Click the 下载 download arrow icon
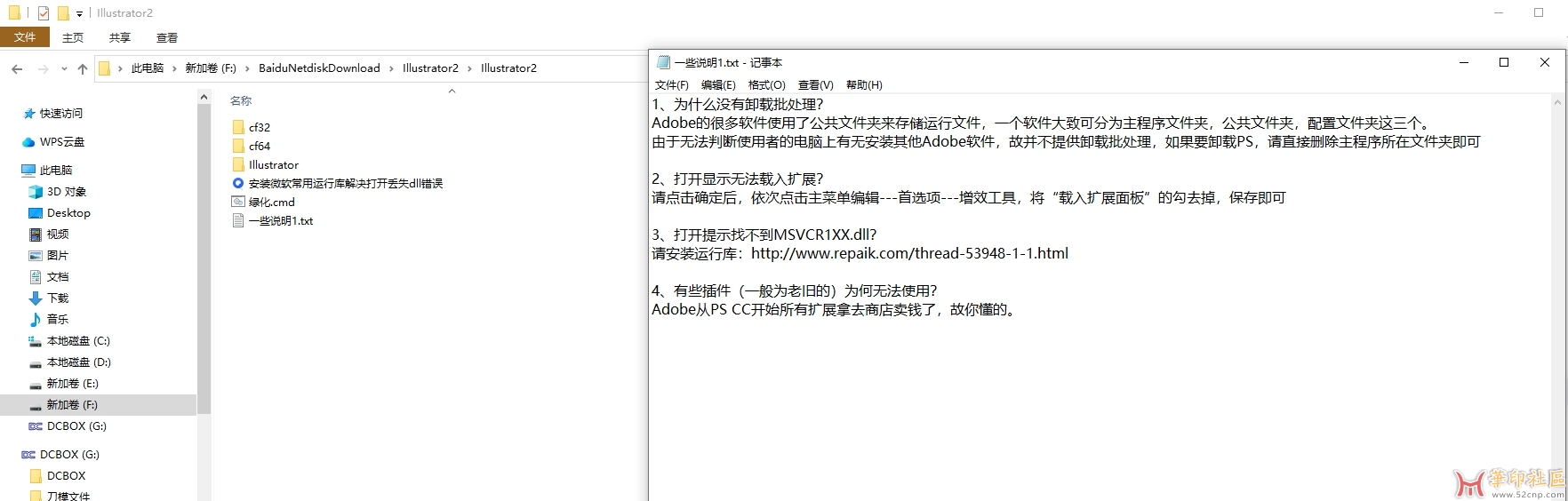The width and height of the screenshot is (1568, 501). pos(36,298)
